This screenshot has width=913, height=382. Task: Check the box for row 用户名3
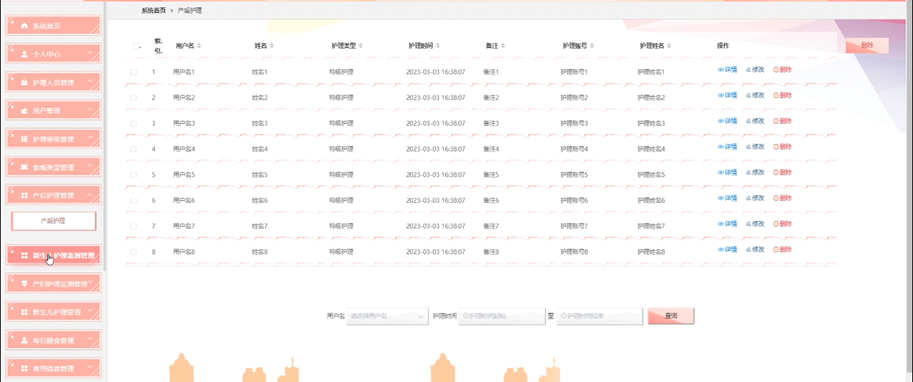(133, 123)
